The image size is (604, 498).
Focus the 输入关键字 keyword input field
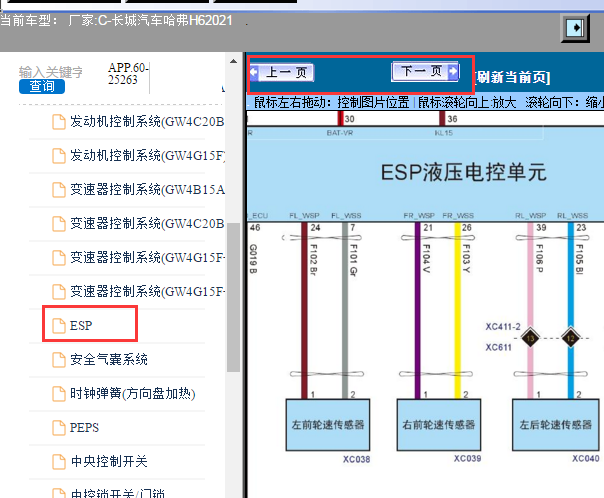51,72
